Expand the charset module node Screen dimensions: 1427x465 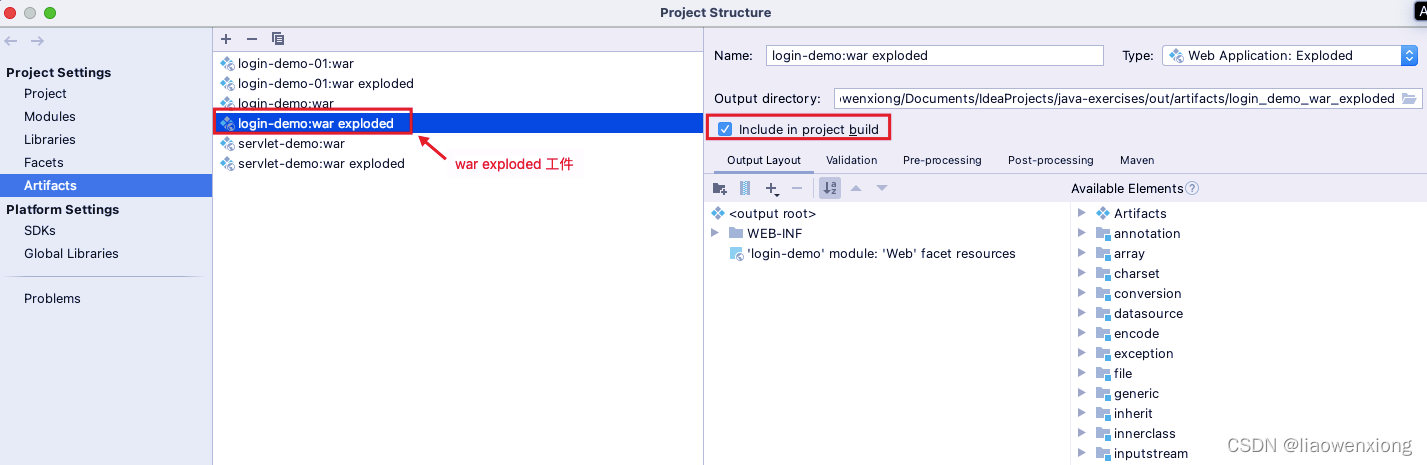click(x=1082, y=273)
